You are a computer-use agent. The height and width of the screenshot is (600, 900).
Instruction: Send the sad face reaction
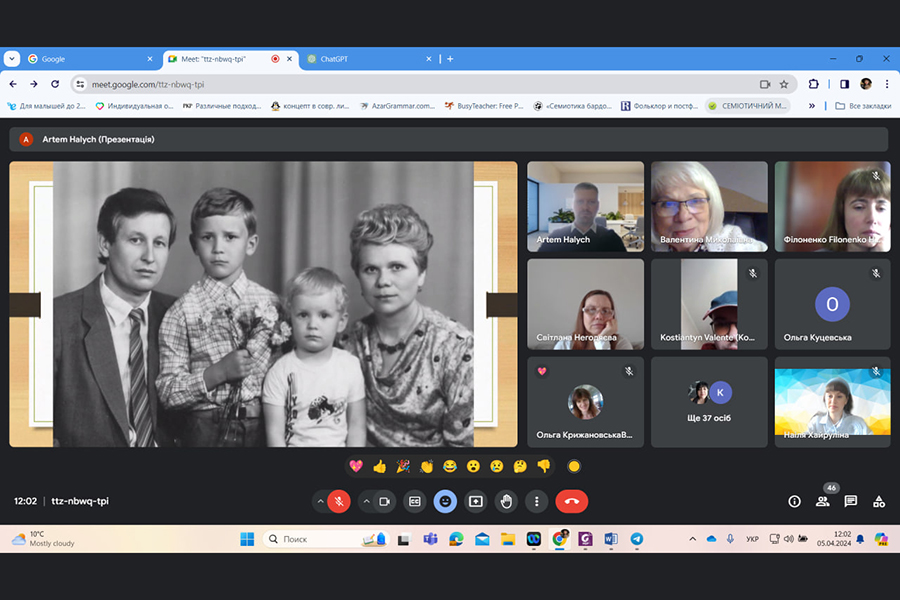click(497, 466)
